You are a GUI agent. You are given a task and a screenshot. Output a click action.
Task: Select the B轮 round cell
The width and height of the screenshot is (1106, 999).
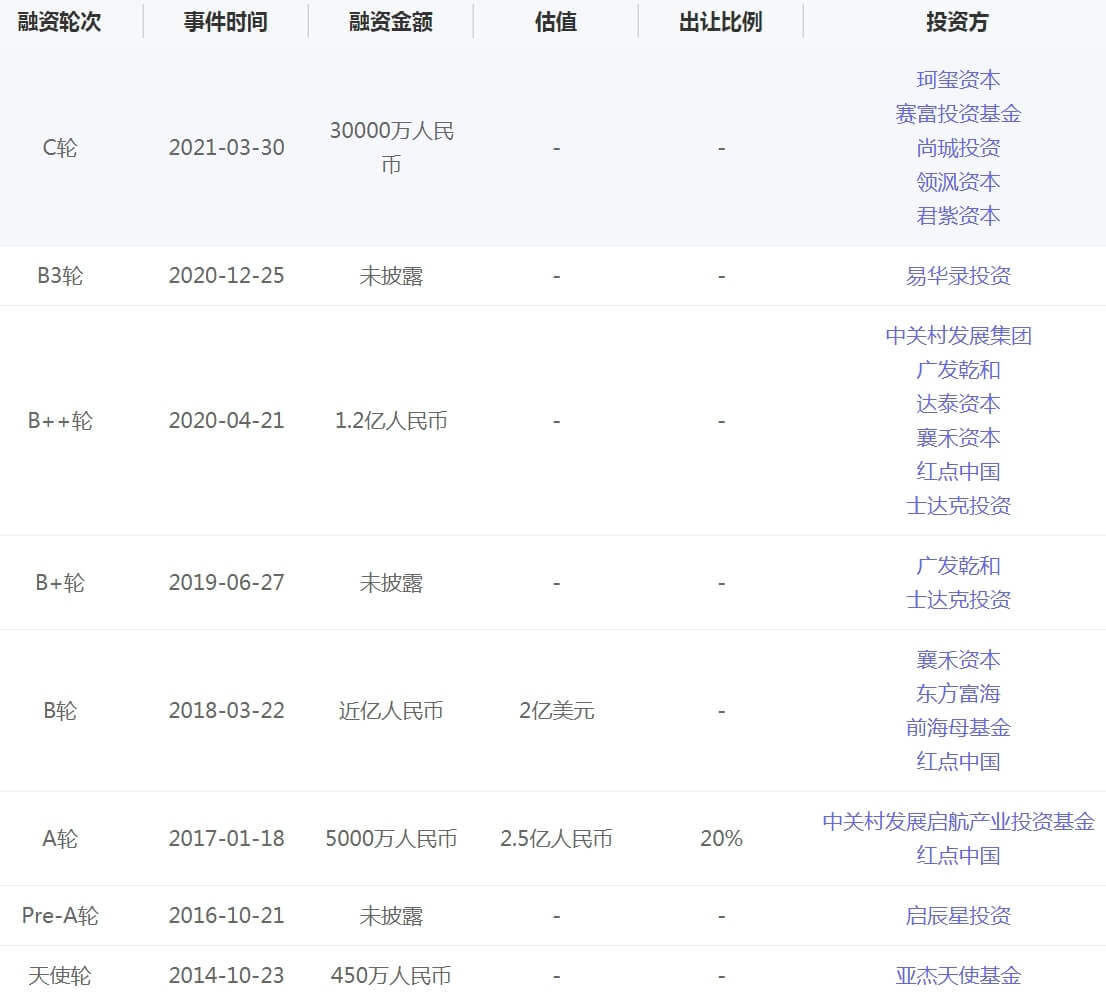(60, 711)
